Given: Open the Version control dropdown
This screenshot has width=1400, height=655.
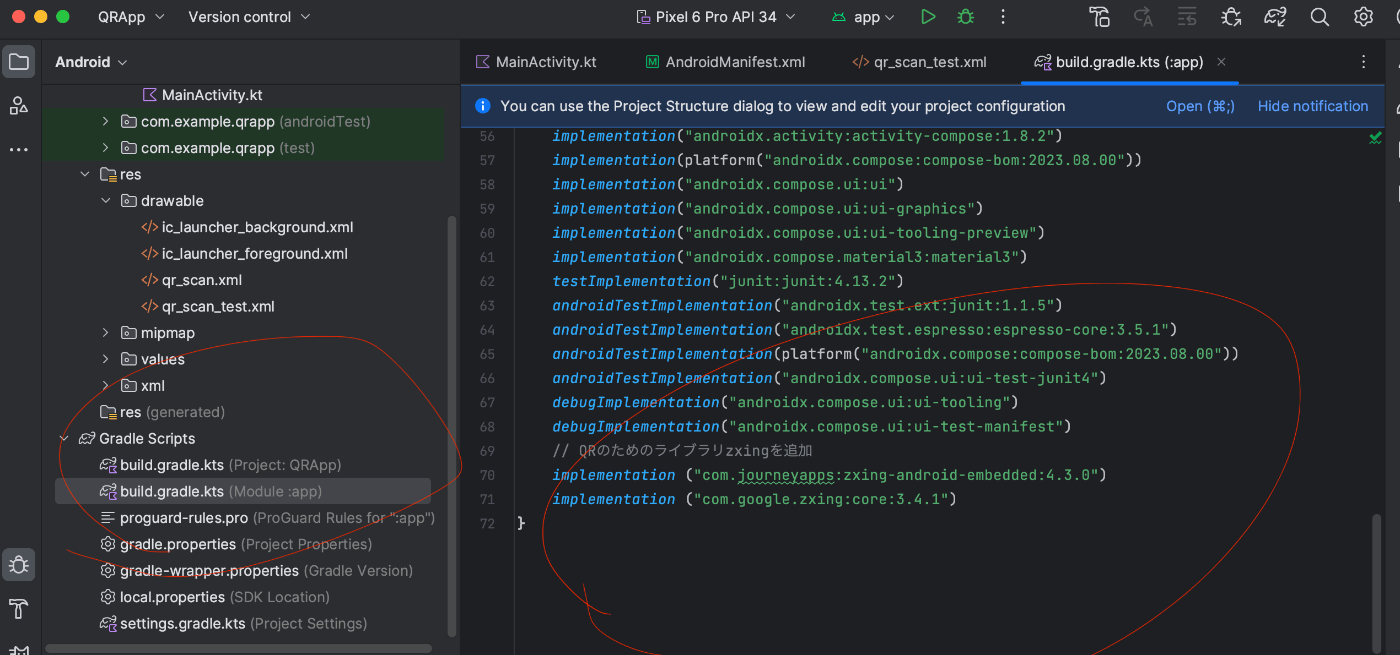Looking at the screenshot, I should (x=249, y=17).
